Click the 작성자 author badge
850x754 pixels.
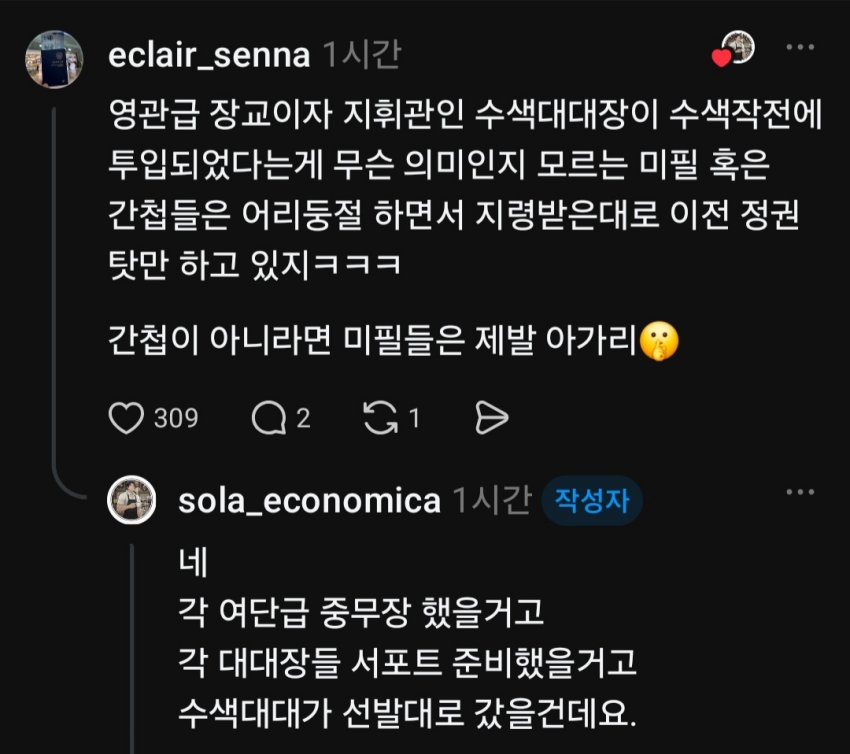pos(592,500)
